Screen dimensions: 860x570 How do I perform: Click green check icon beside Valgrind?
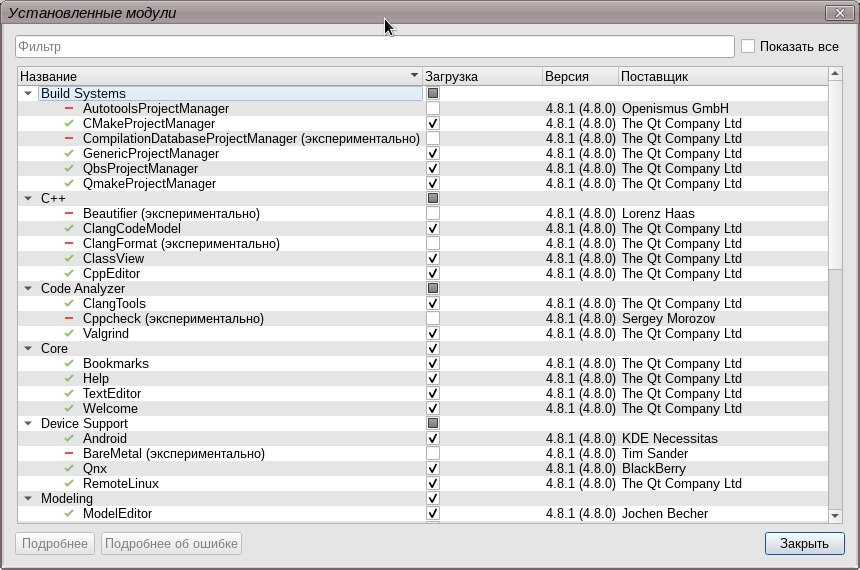click(x=69, y=334)
